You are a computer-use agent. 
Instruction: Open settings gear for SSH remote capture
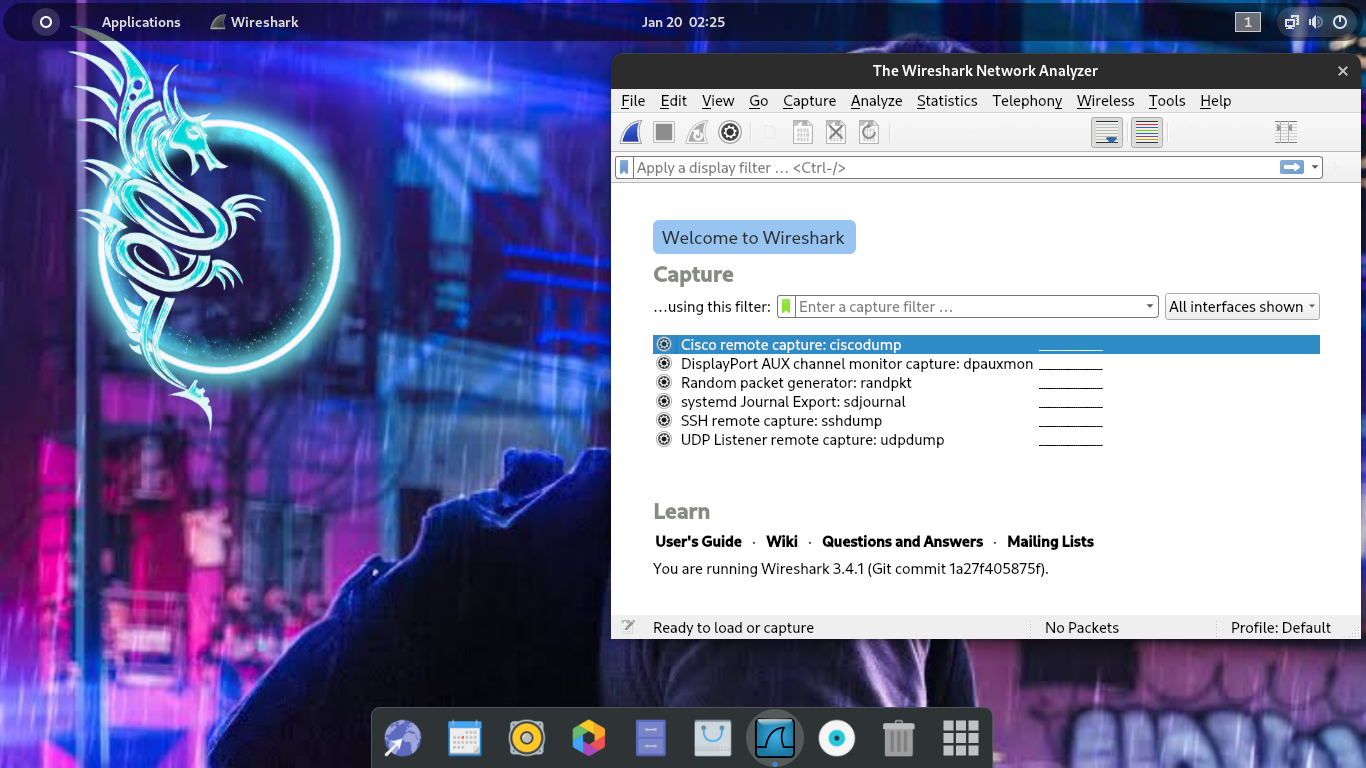click(664, 421)
